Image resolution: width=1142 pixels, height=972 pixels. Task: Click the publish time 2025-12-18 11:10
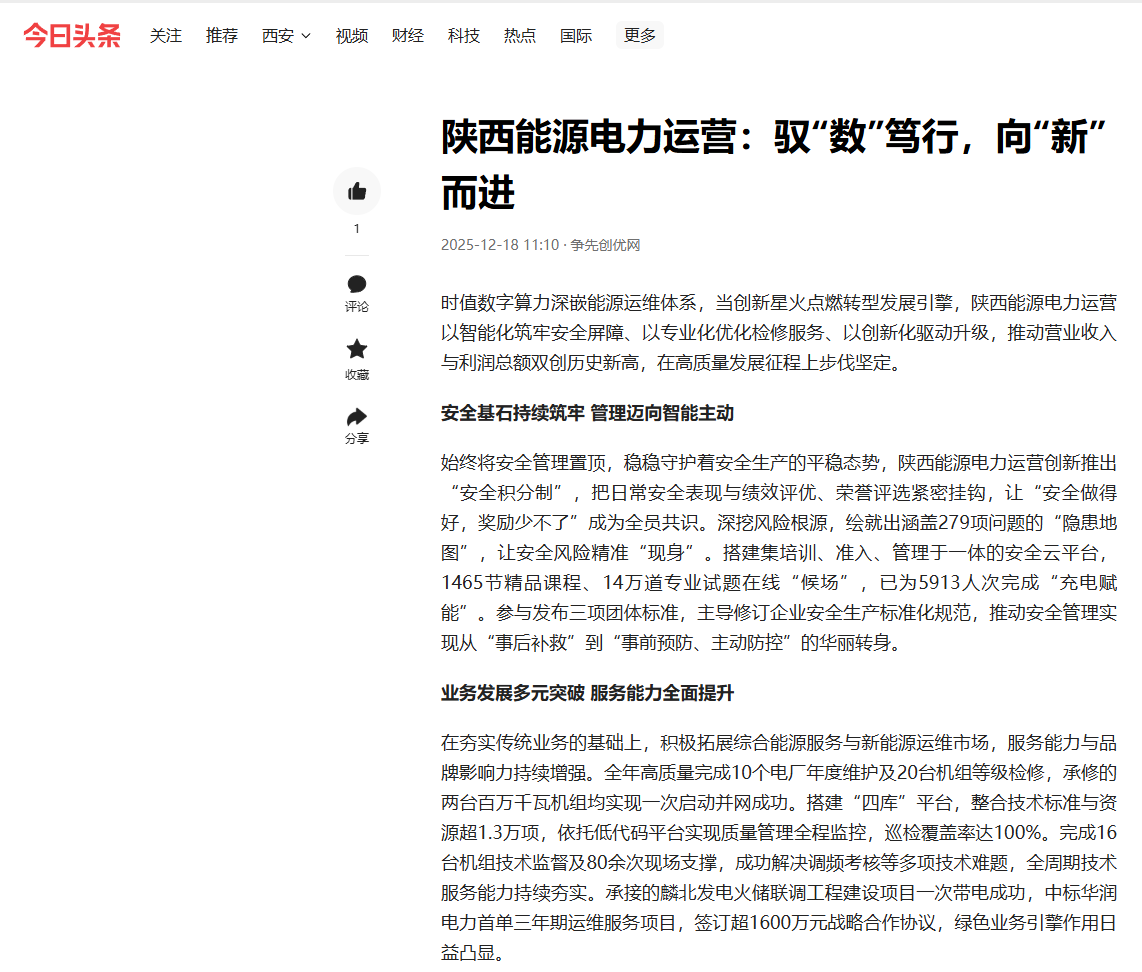[499, 245]
